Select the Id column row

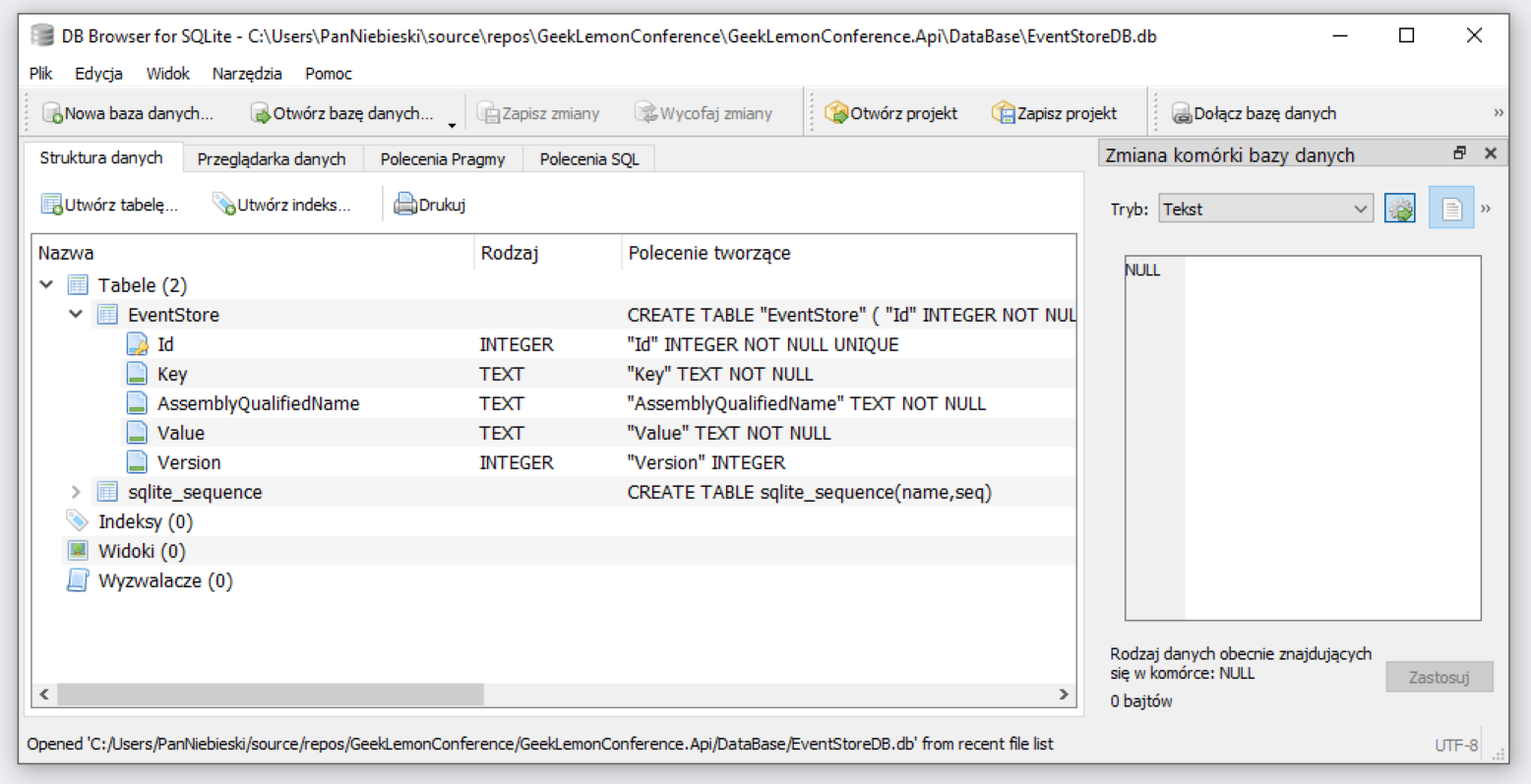point(554,344)
